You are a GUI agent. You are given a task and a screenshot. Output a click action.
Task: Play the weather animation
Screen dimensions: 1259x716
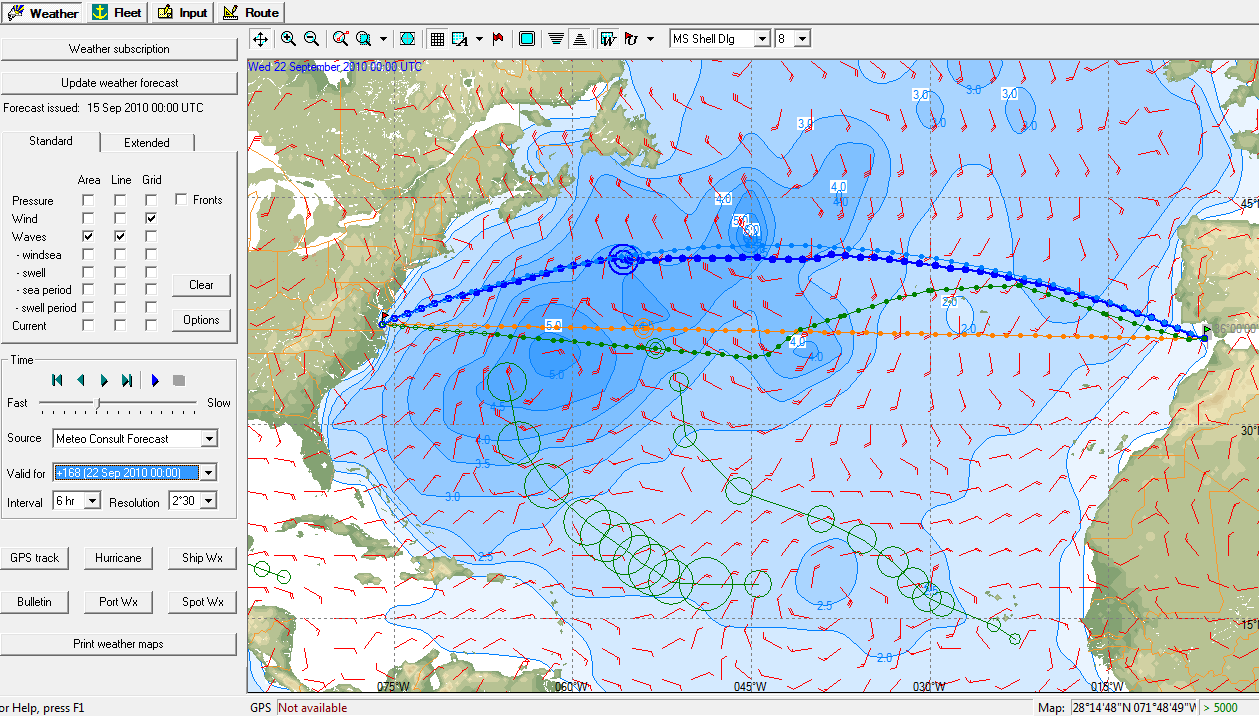[155, 380]
